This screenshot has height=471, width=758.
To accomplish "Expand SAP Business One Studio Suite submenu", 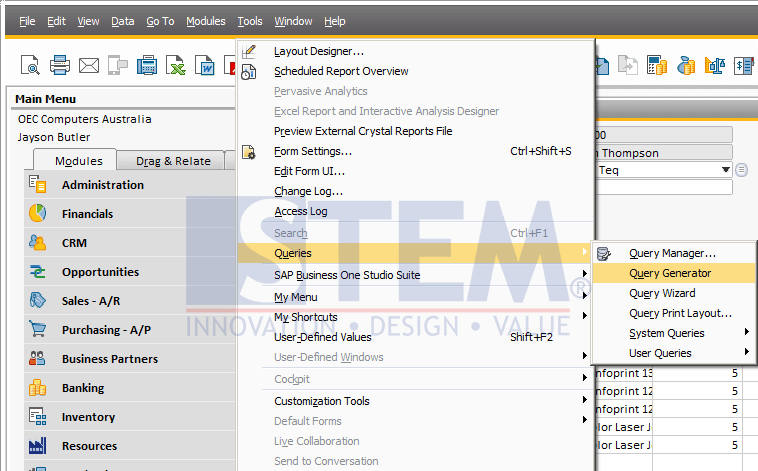I will pos(416,275).
